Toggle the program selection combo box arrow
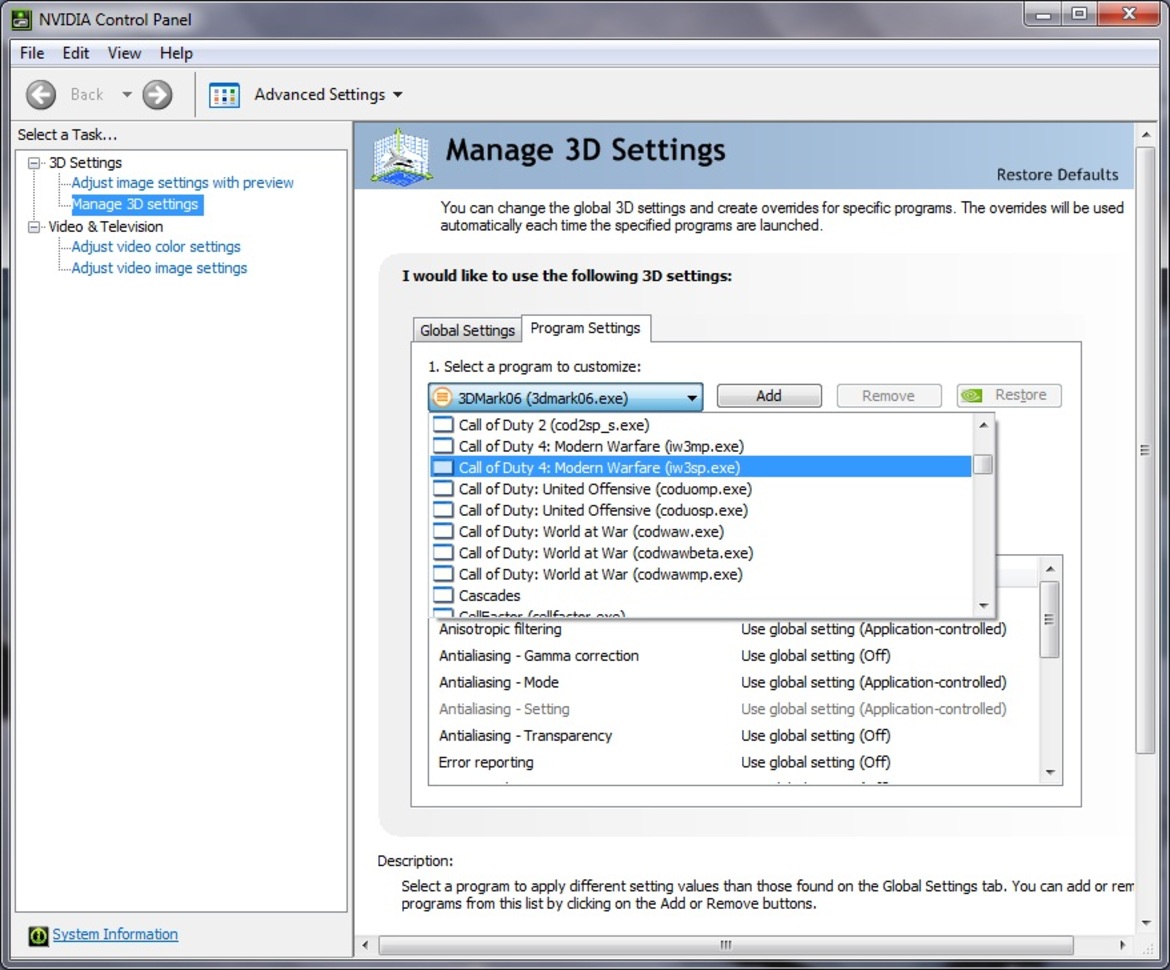 pyautogui.click(x=691, y=398)
